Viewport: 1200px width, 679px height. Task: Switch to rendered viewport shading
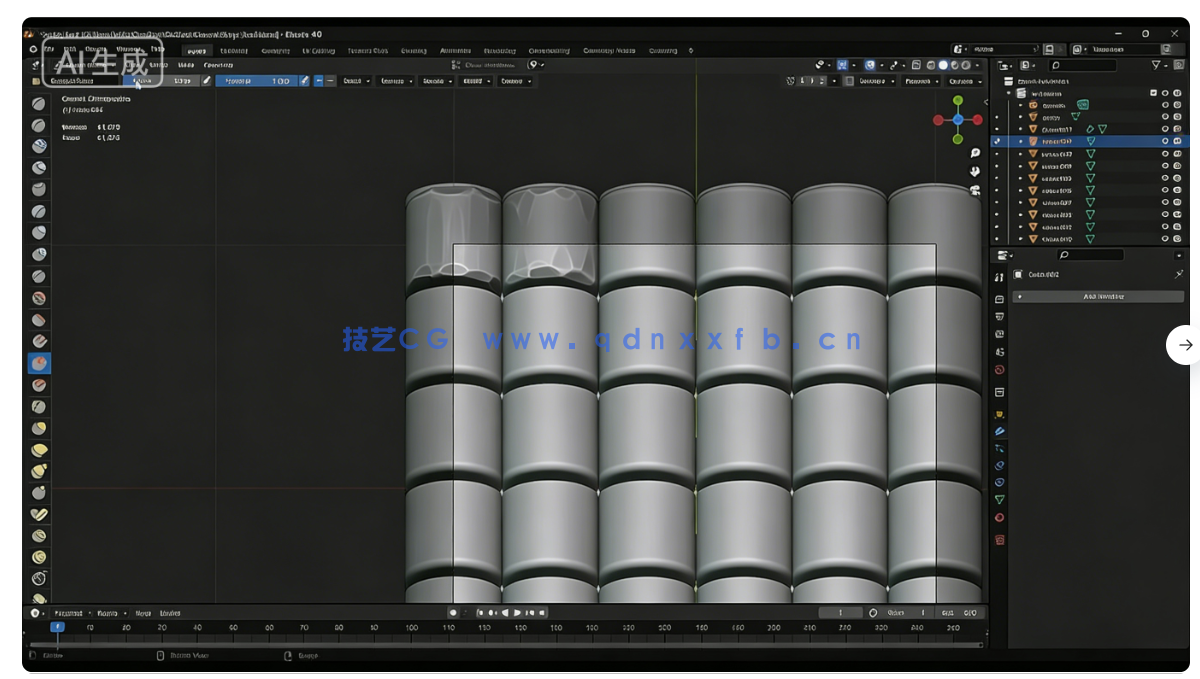tap(966, 64)
